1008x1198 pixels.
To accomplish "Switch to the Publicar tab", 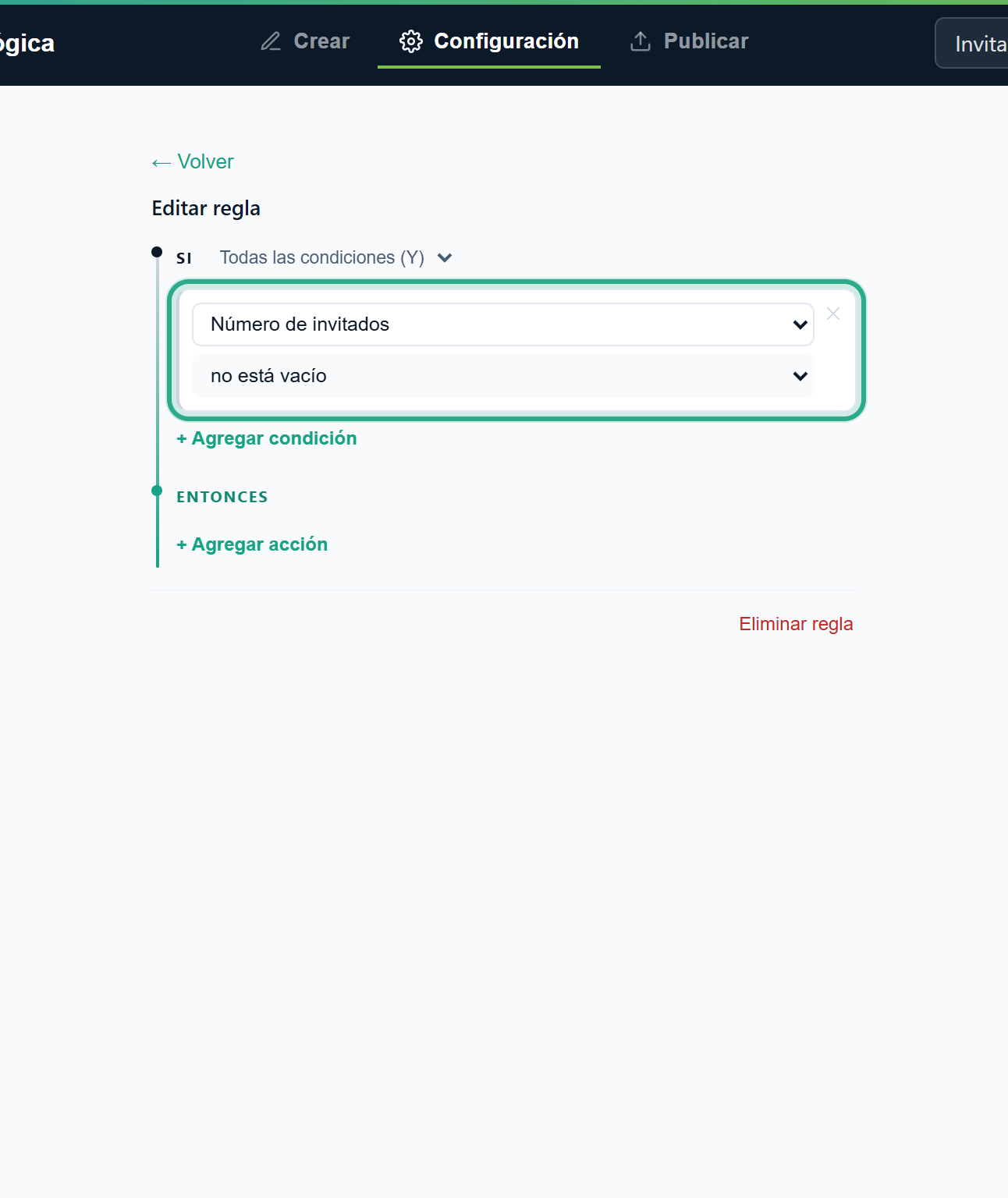I will pos(690,41).
